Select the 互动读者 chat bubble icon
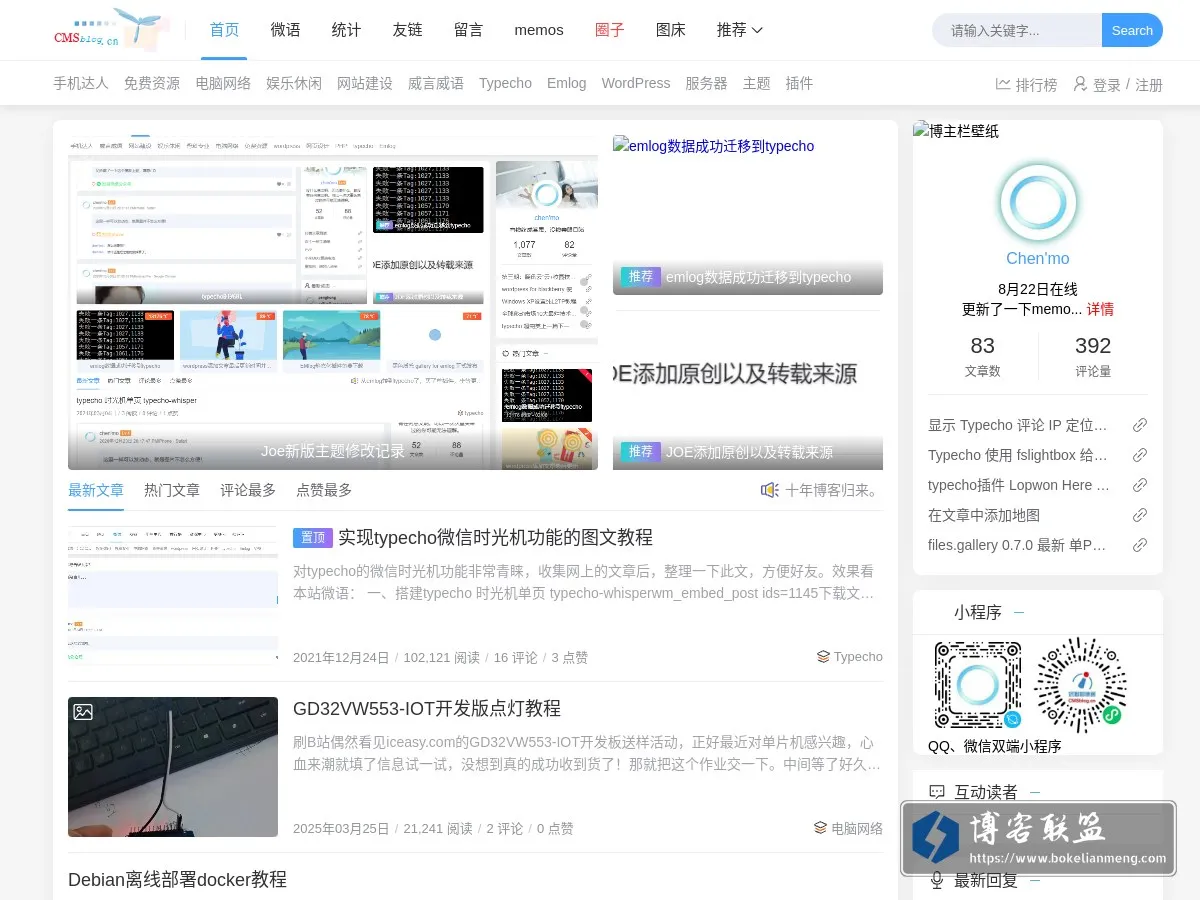 (937, 792)
